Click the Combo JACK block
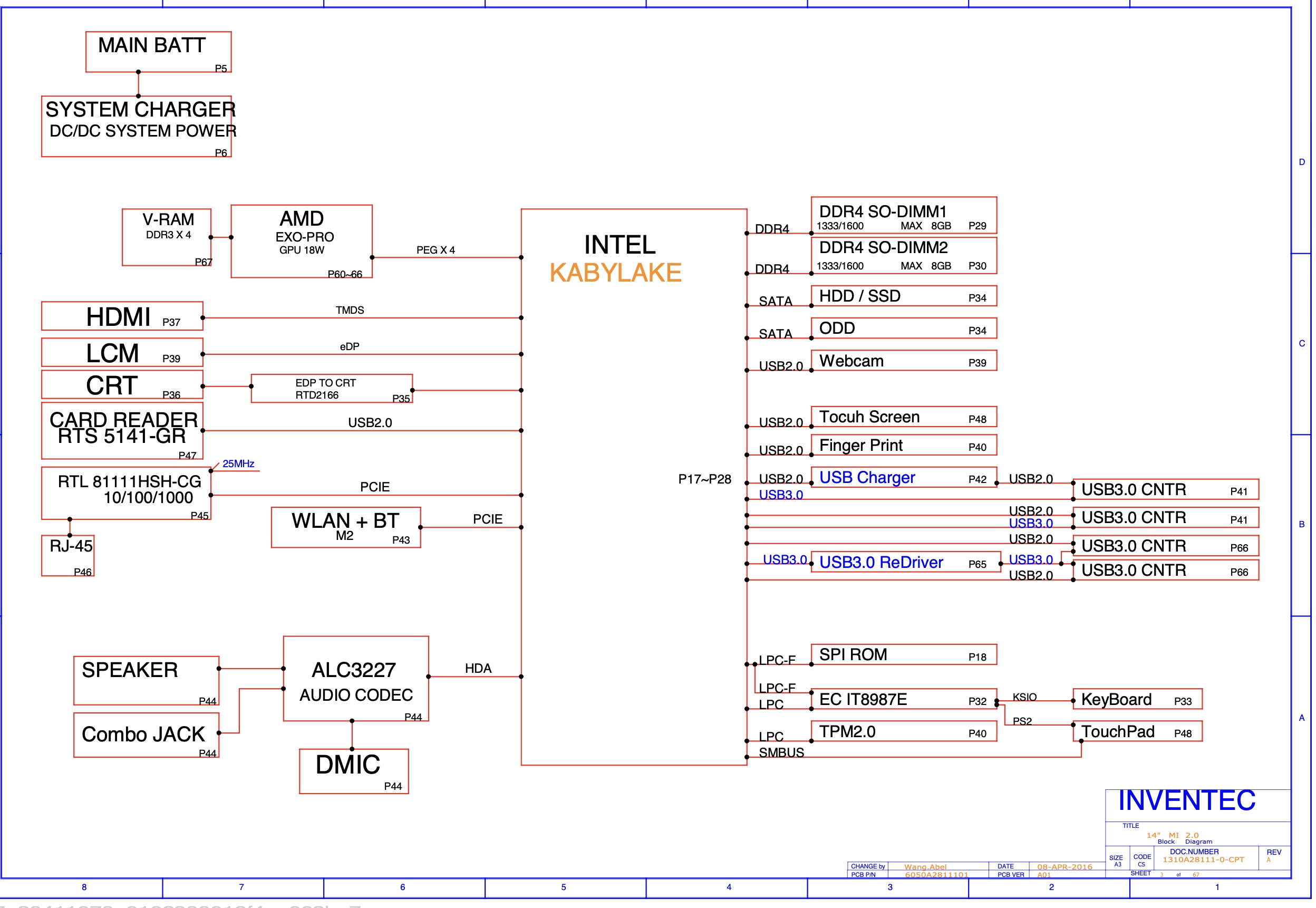 (x=147, y=735)
